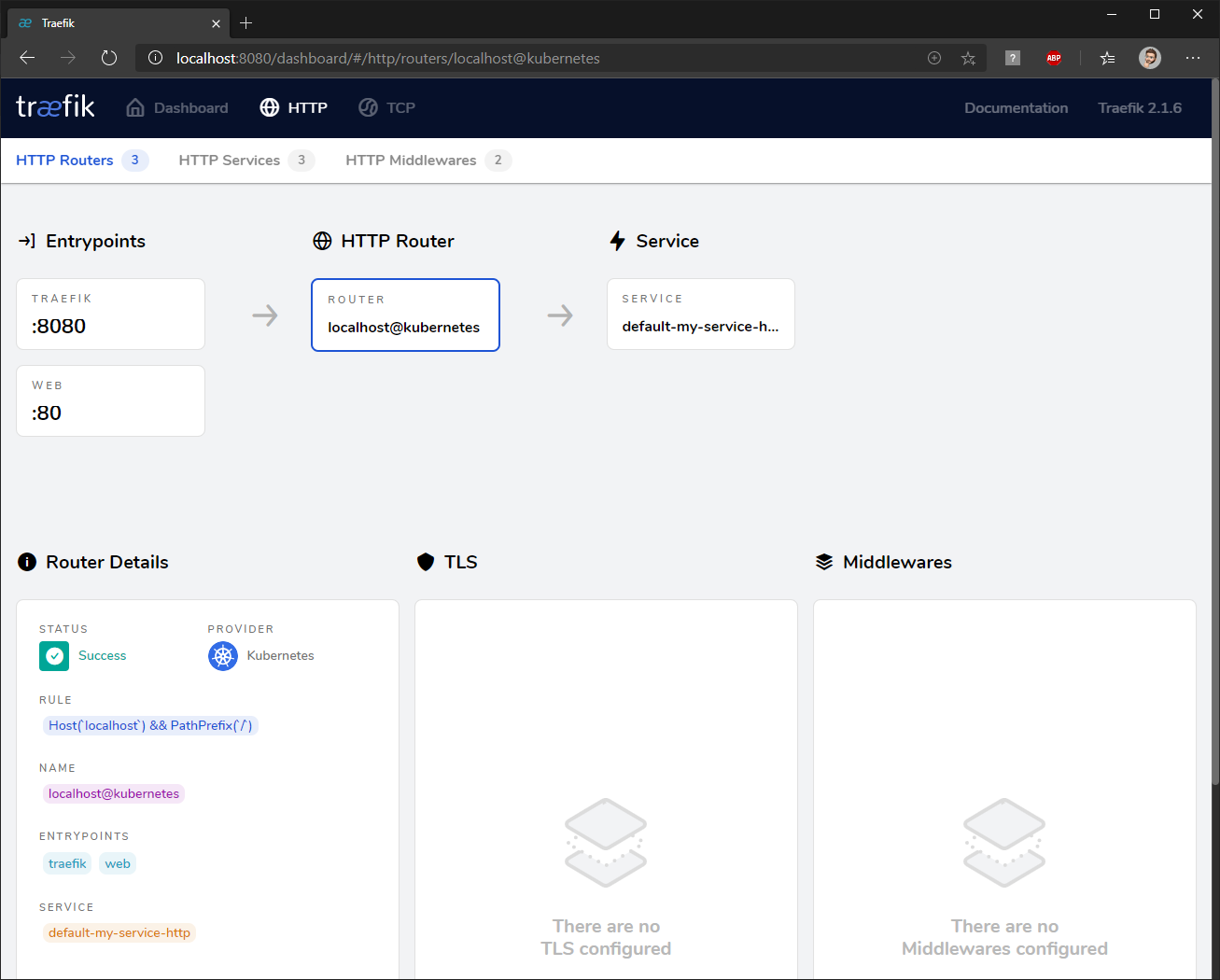Screen dimensions: 1220x980
Task: Open the Dashboard nav item
Action: click(x=177, y=107)
